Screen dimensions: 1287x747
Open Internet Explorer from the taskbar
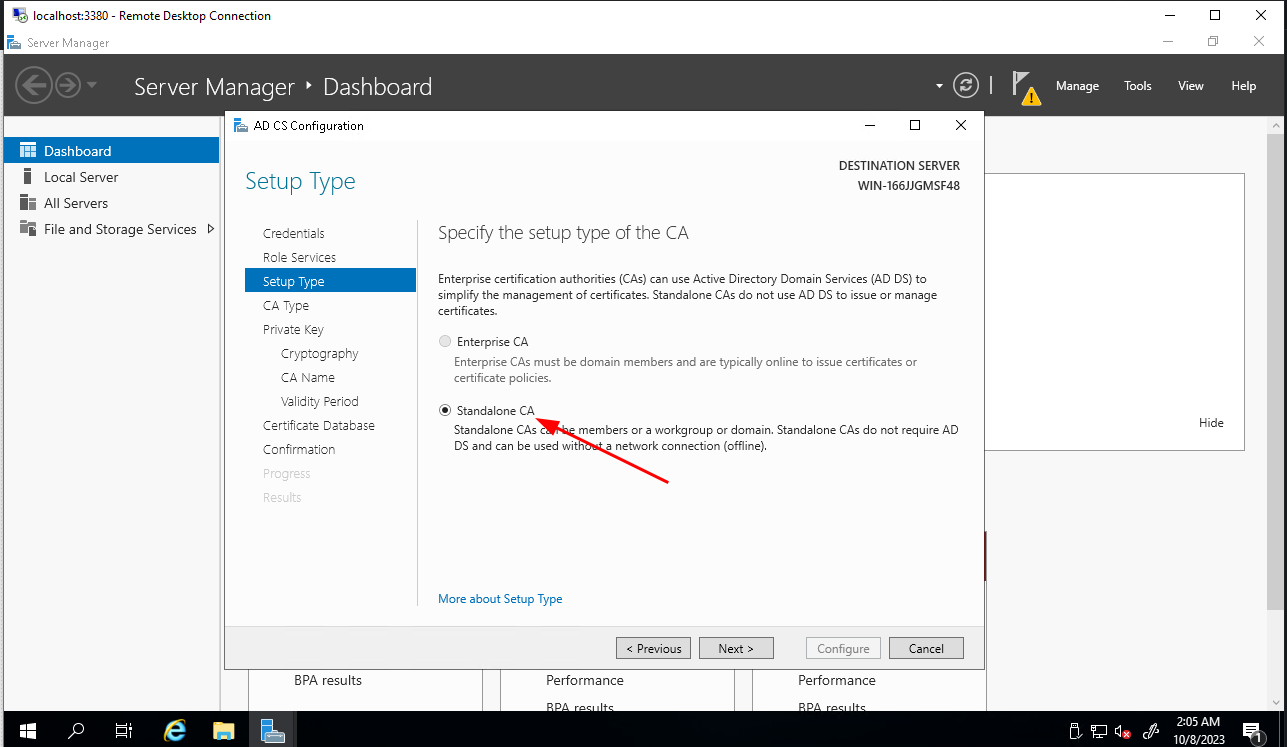click(175, 730)
